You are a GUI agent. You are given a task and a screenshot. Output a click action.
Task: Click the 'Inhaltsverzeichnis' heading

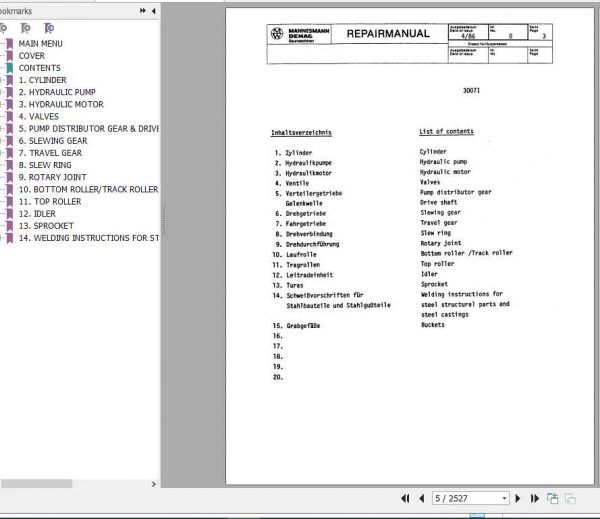[x=301, y=133]
